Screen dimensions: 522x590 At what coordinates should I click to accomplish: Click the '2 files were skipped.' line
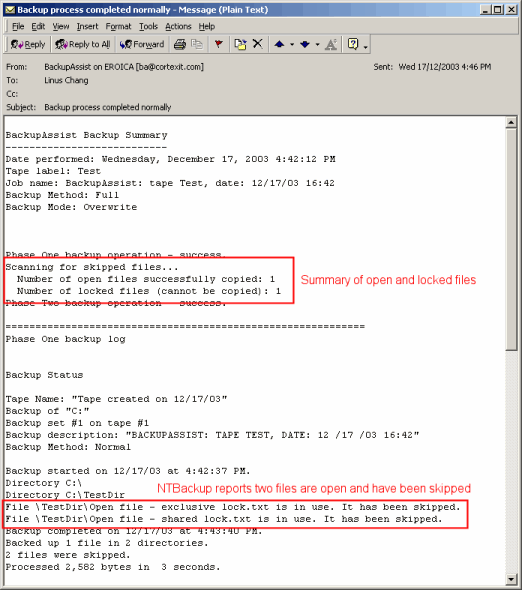click(68, 555)
